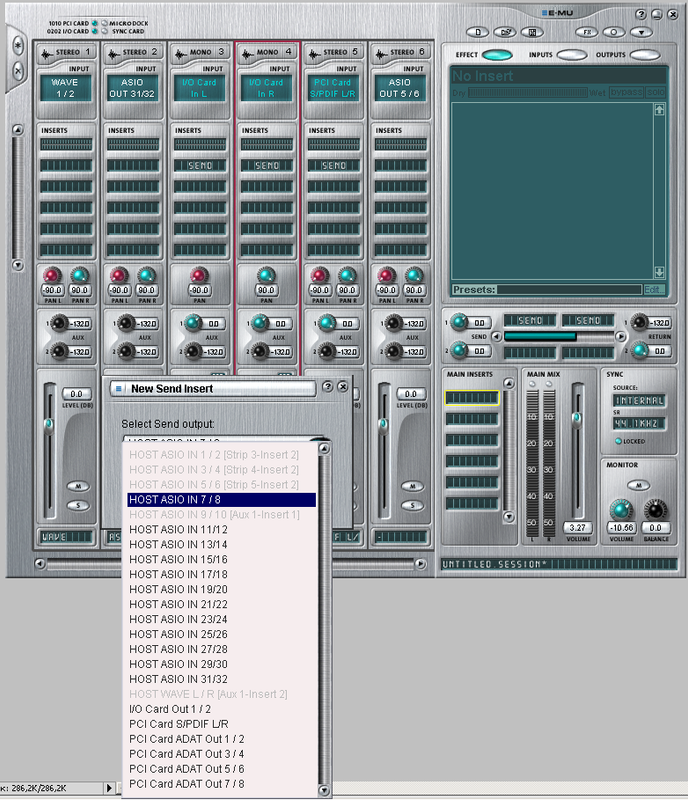The width and height of the screenshot is (688, 800).
Task: Select HOST ASIO IN 11/12 in list
Action: [222, 530]
